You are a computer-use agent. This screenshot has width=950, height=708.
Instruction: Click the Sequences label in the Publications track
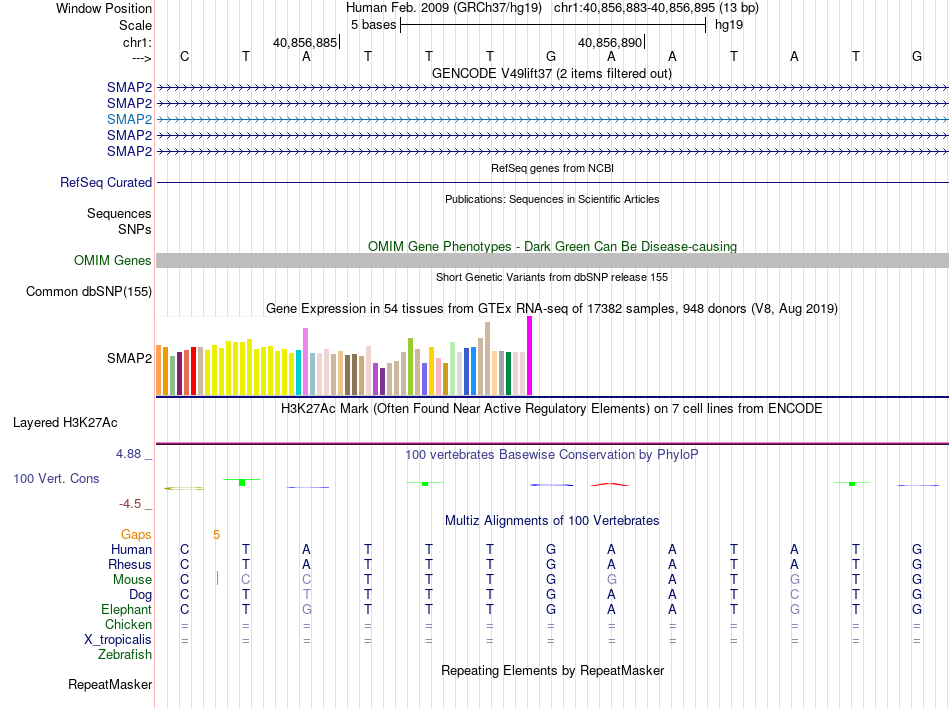coord(119,213)
